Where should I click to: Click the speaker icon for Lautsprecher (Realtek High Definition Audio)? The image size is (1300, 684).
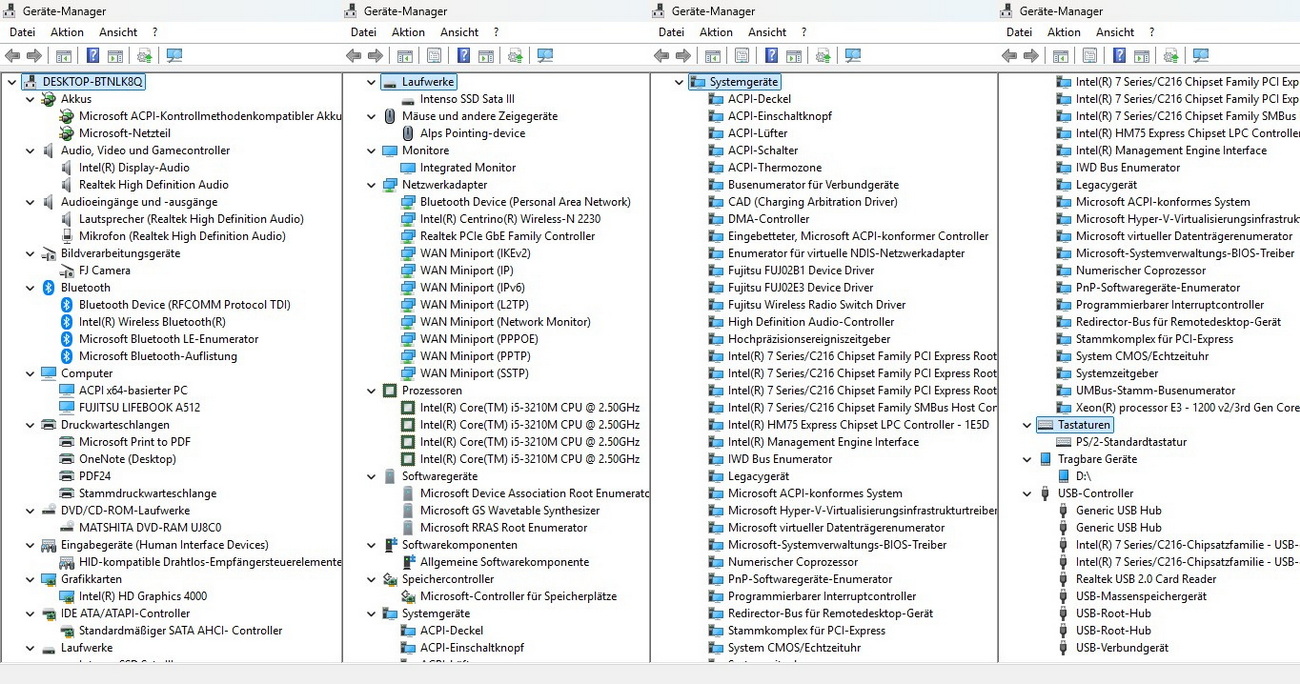[67, 219]
